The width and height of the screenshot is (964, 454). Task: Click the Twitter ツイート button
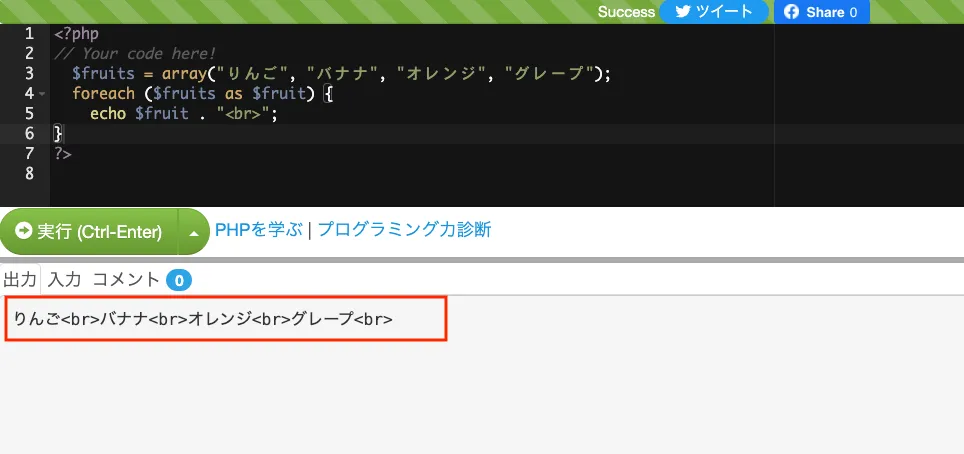[714, 12]
